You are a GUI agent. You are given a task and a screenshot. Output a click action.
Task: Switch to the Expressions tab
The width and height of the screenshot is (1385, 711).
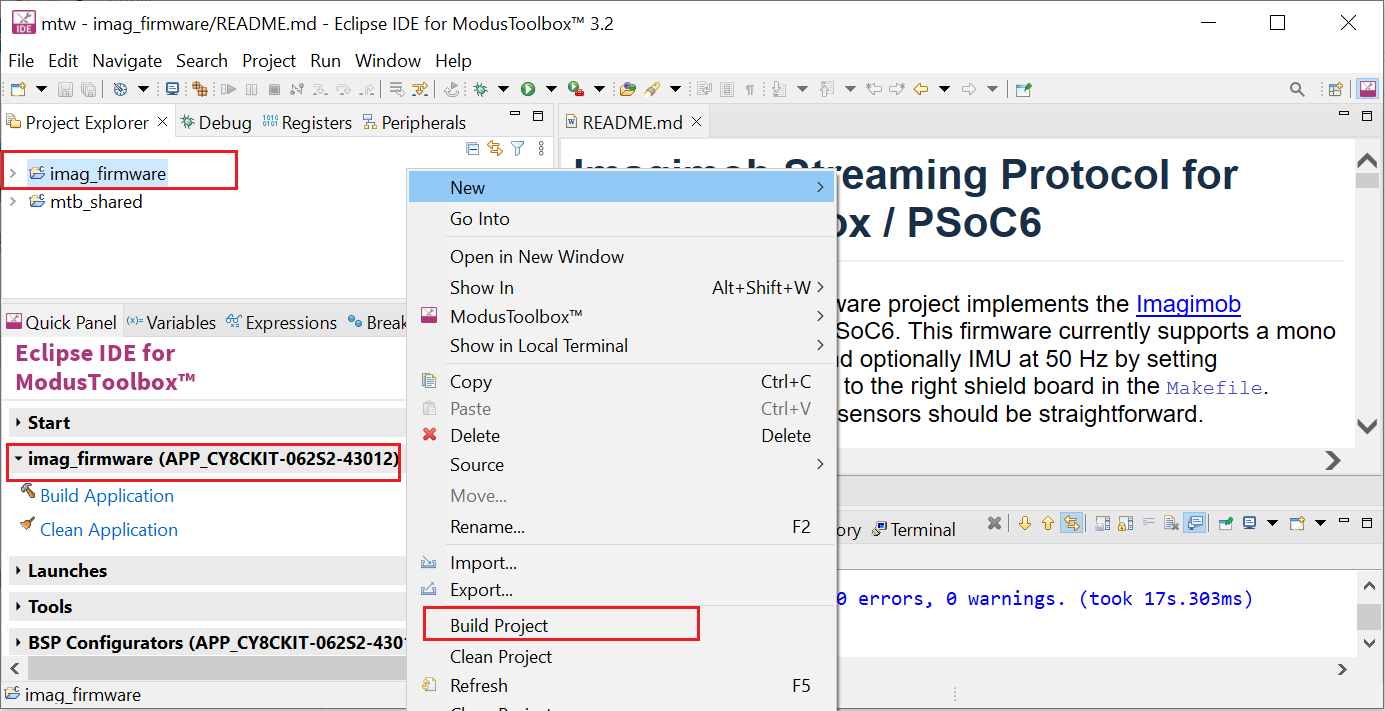pyautogui.click(x=281, y=322)
